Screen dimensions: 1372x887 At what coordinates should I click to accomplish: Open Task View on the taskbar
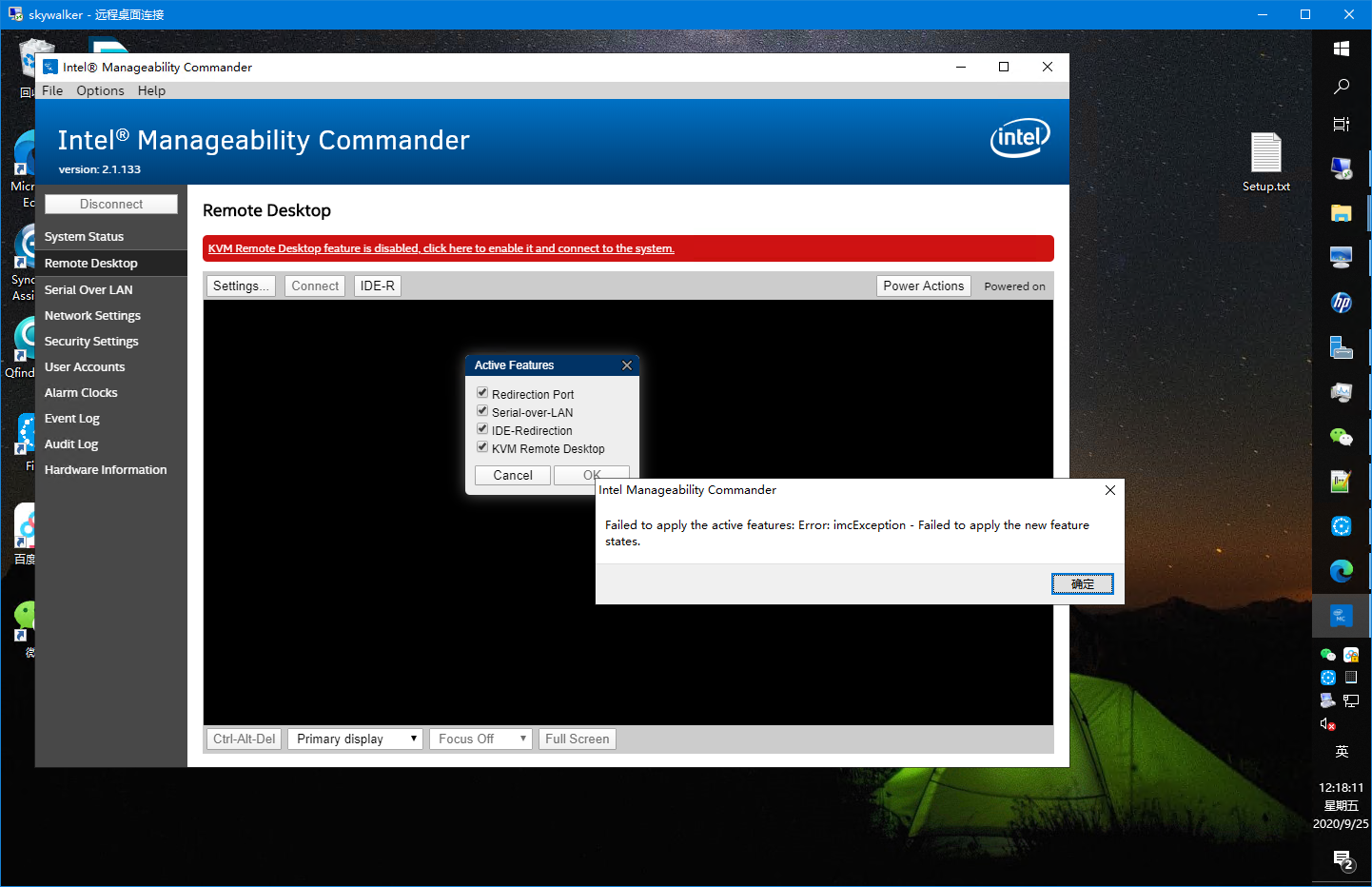[x=1341, y=124]
